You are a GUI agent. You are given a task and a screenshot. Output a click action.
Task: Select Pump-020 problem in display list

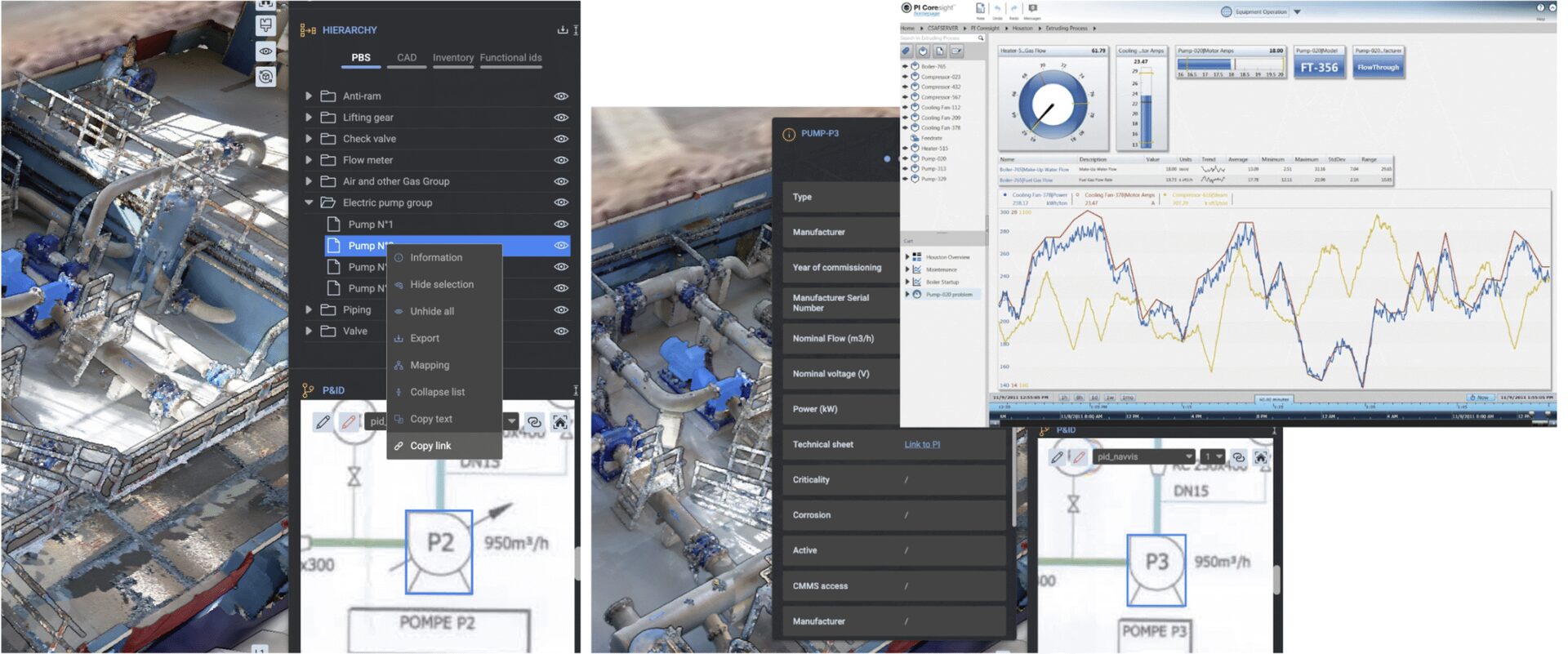[948, 294]
